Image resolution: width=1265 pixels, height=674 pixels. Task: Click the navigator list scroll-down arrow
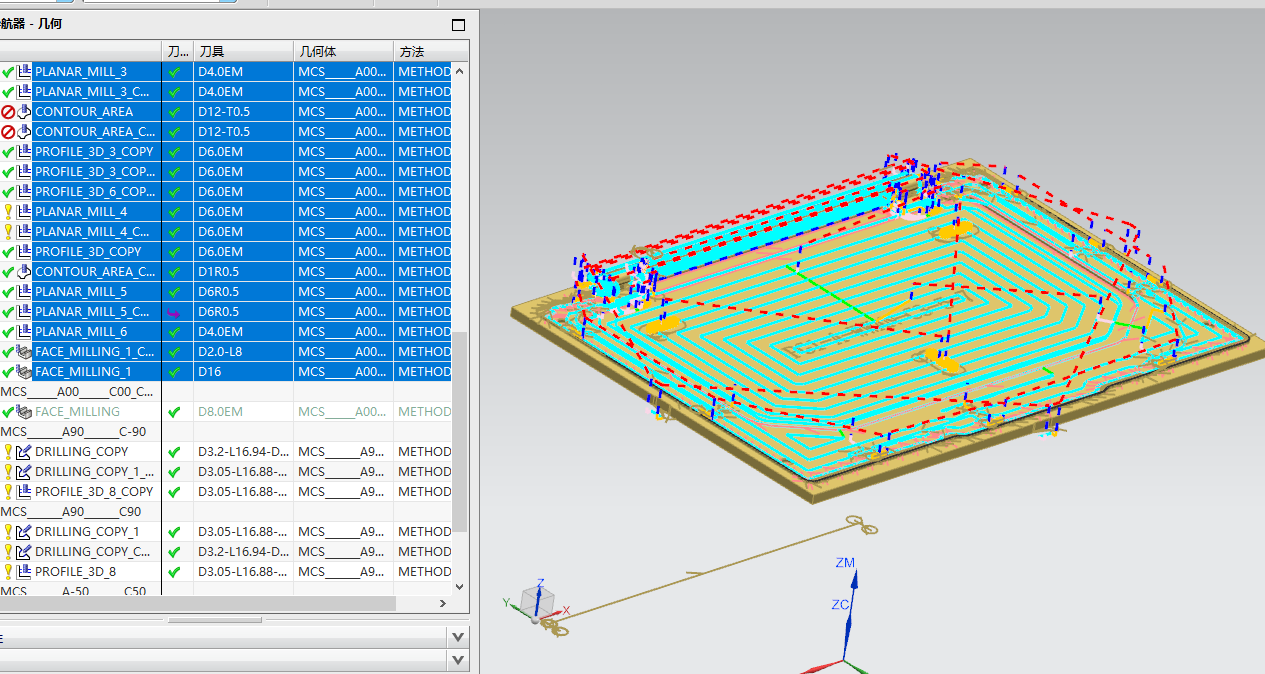click(460, 587)
